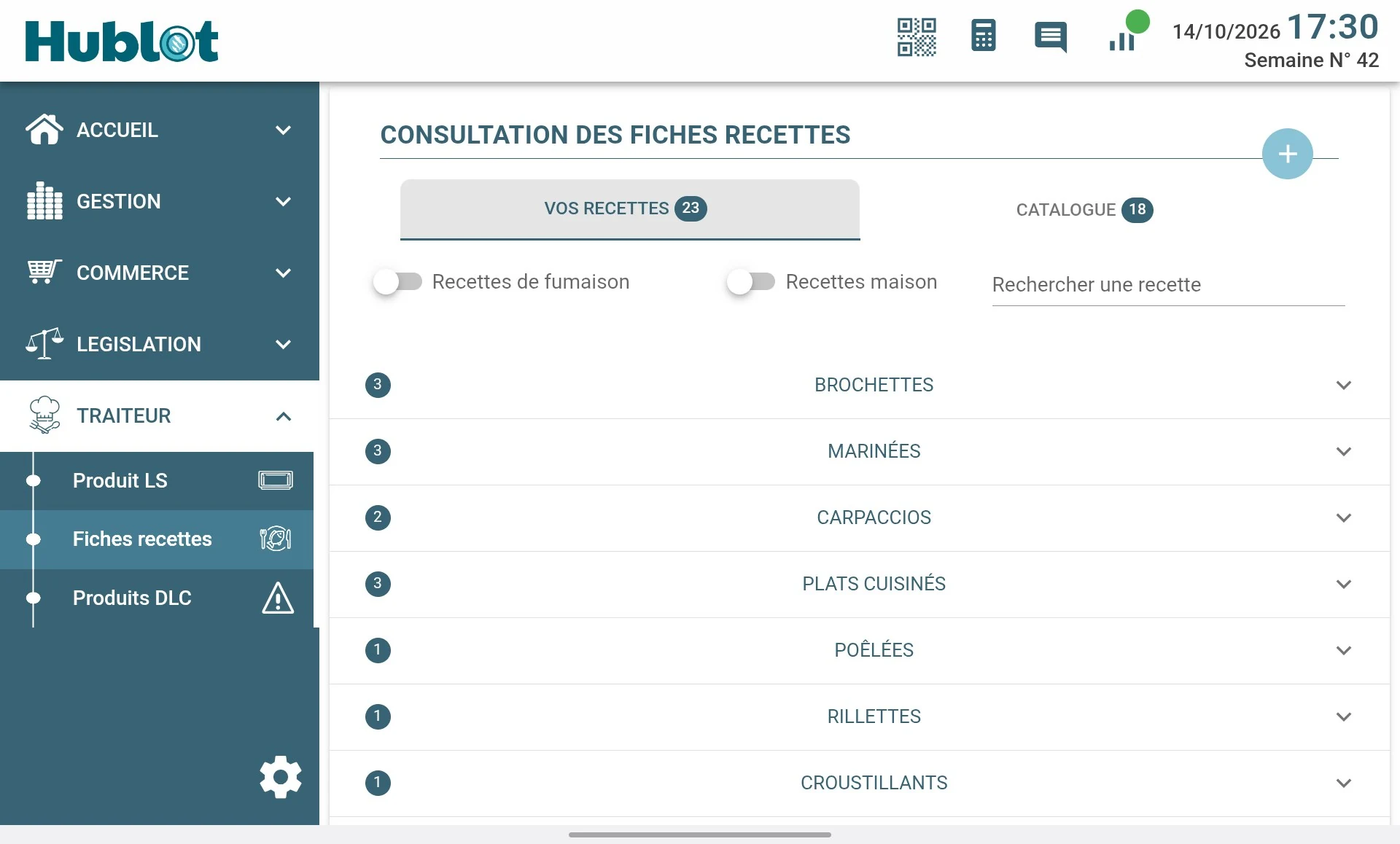Expand the LEGISLATION menu chevron
Image resolution: width=1400 pixels, height=844 pixels.
(x=284, y=345)
